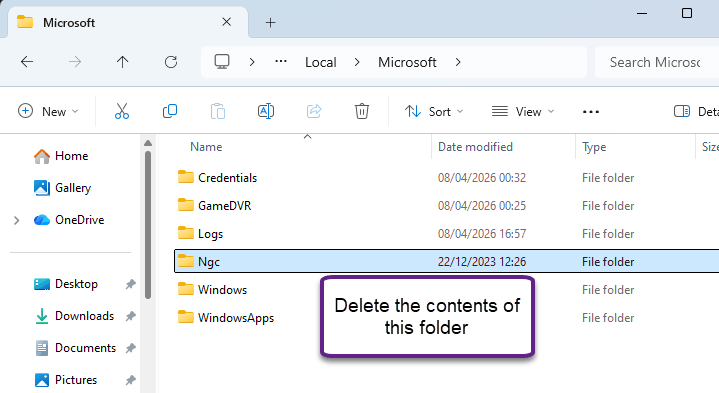Unpin Desktop using its pin icon
This screenshot has height=393, width=719.
131,284
